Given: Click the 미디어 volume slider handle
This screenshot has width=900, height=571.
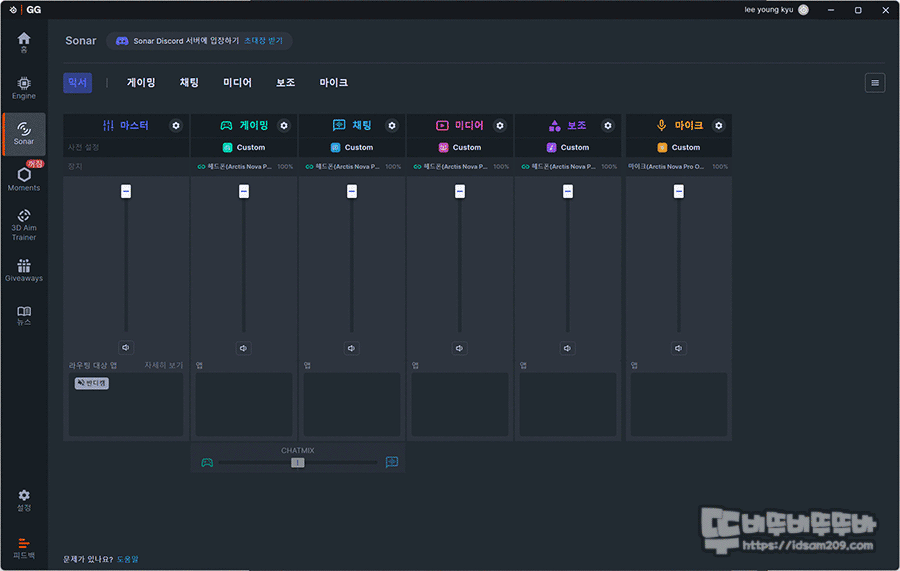Looking at the screenshot, I should (x=460, y=191).
